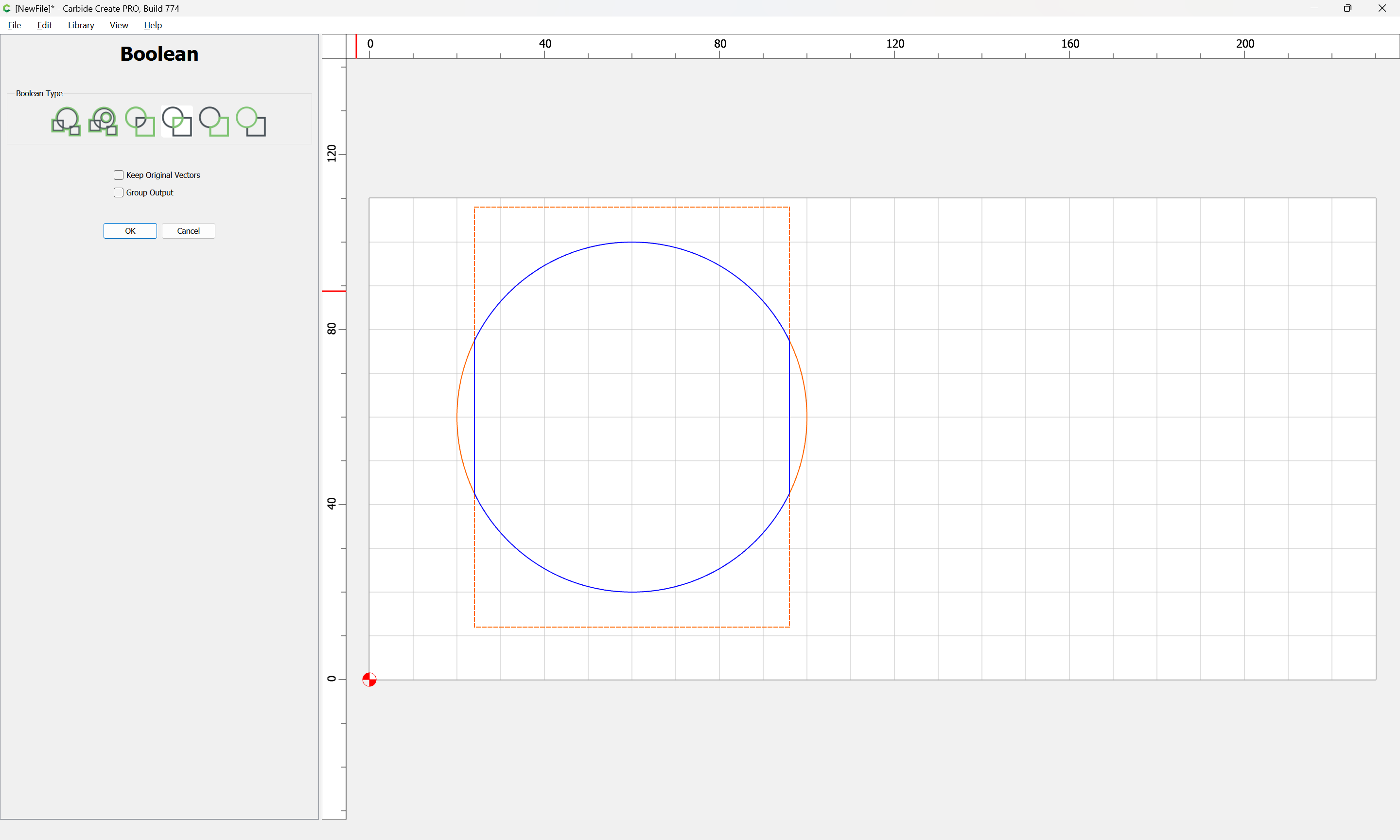Confirm the boolean with OK

[x=130, y=231]
